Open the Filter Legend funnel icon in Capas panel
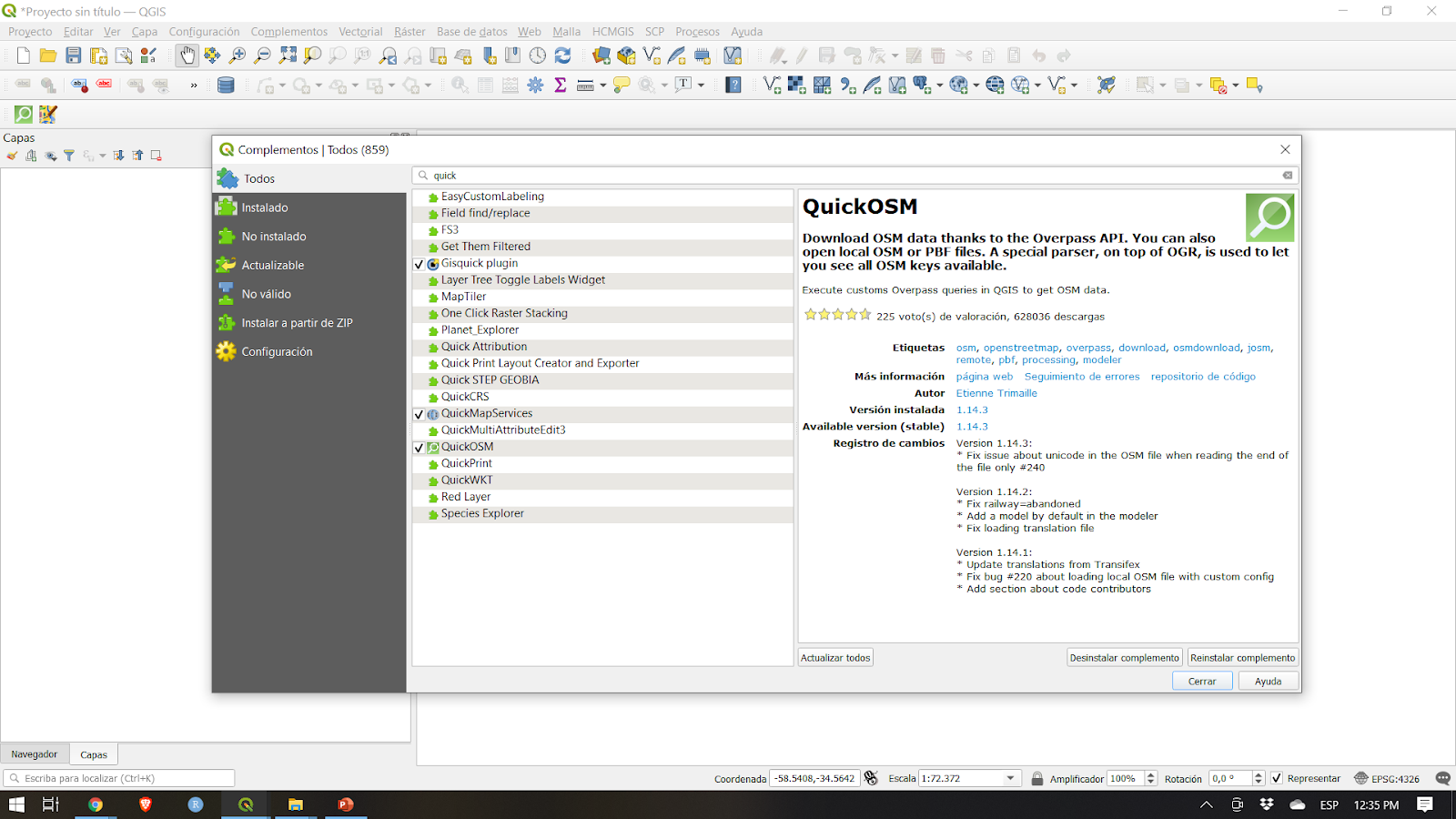Screen dimensions: 1456x819 click(x=69, y=156)
